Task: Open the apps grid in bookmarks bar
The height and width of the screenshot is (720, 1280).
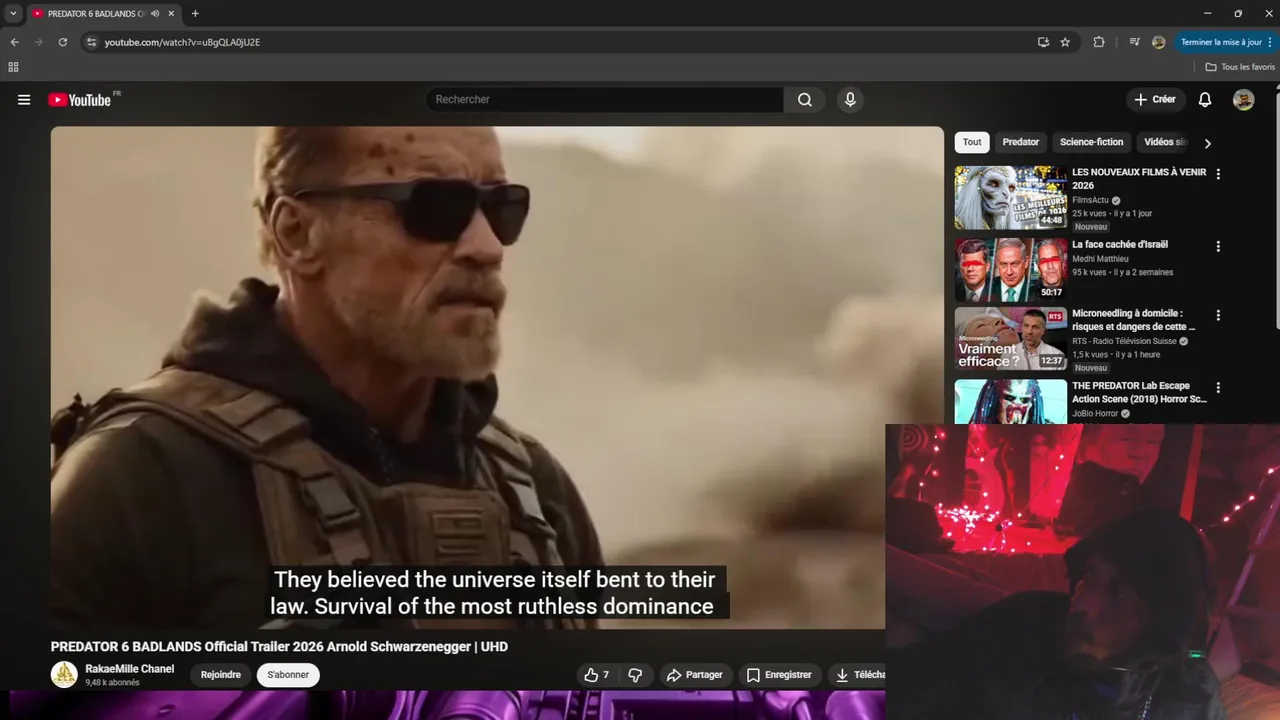Action: point(13,67)
